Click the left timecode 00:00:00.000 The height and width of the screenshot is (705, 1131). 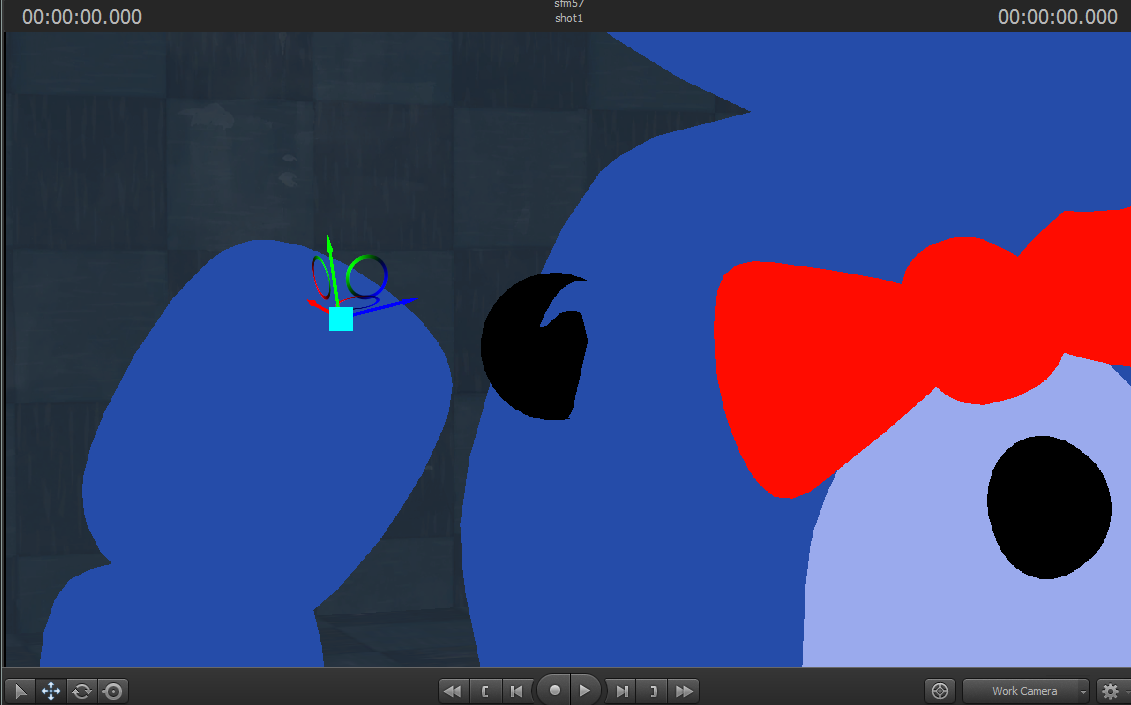[82, 17]
